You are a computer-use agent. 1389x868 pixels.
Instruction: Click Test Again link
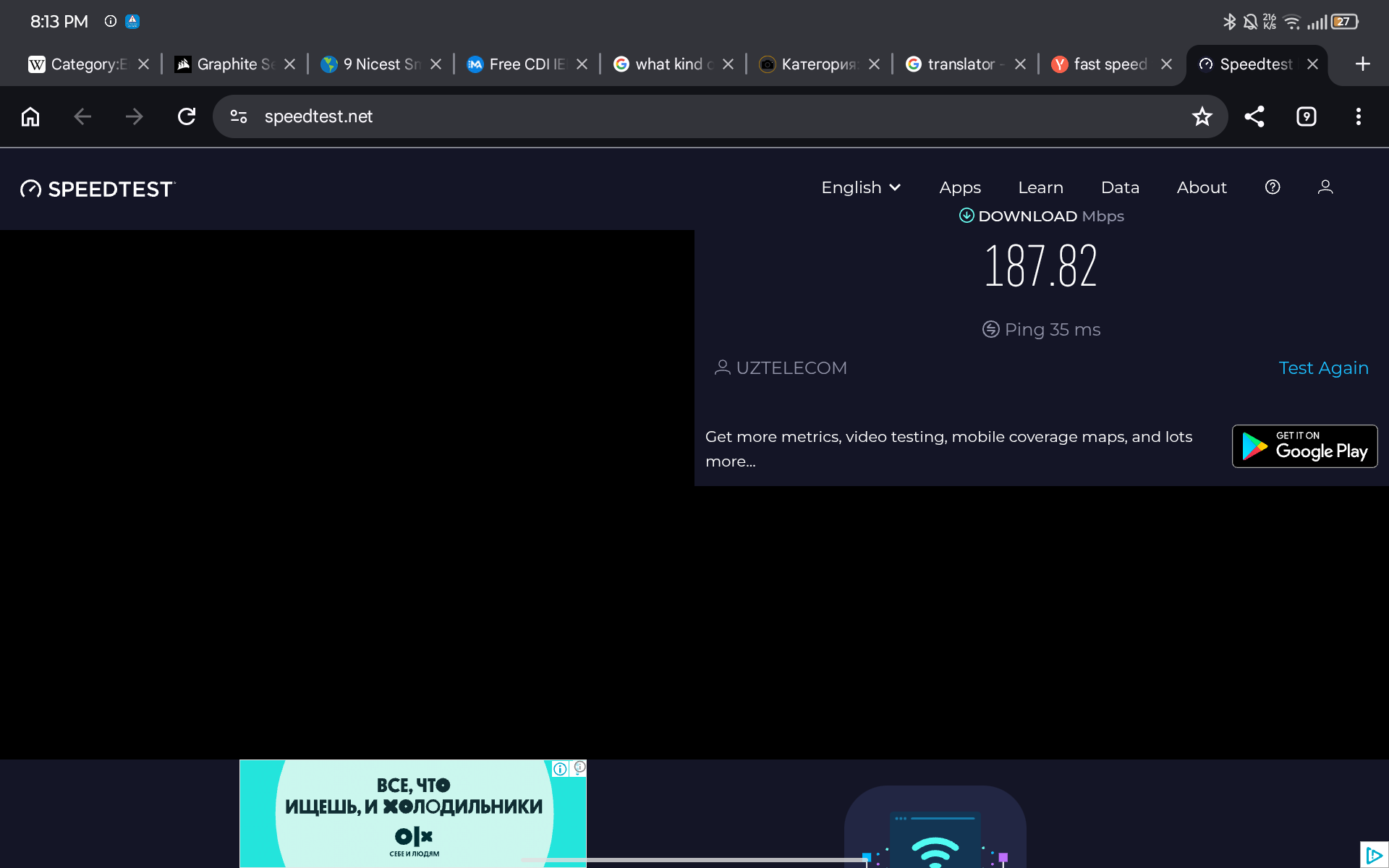pyautogui.click(x=1323, y=368)
